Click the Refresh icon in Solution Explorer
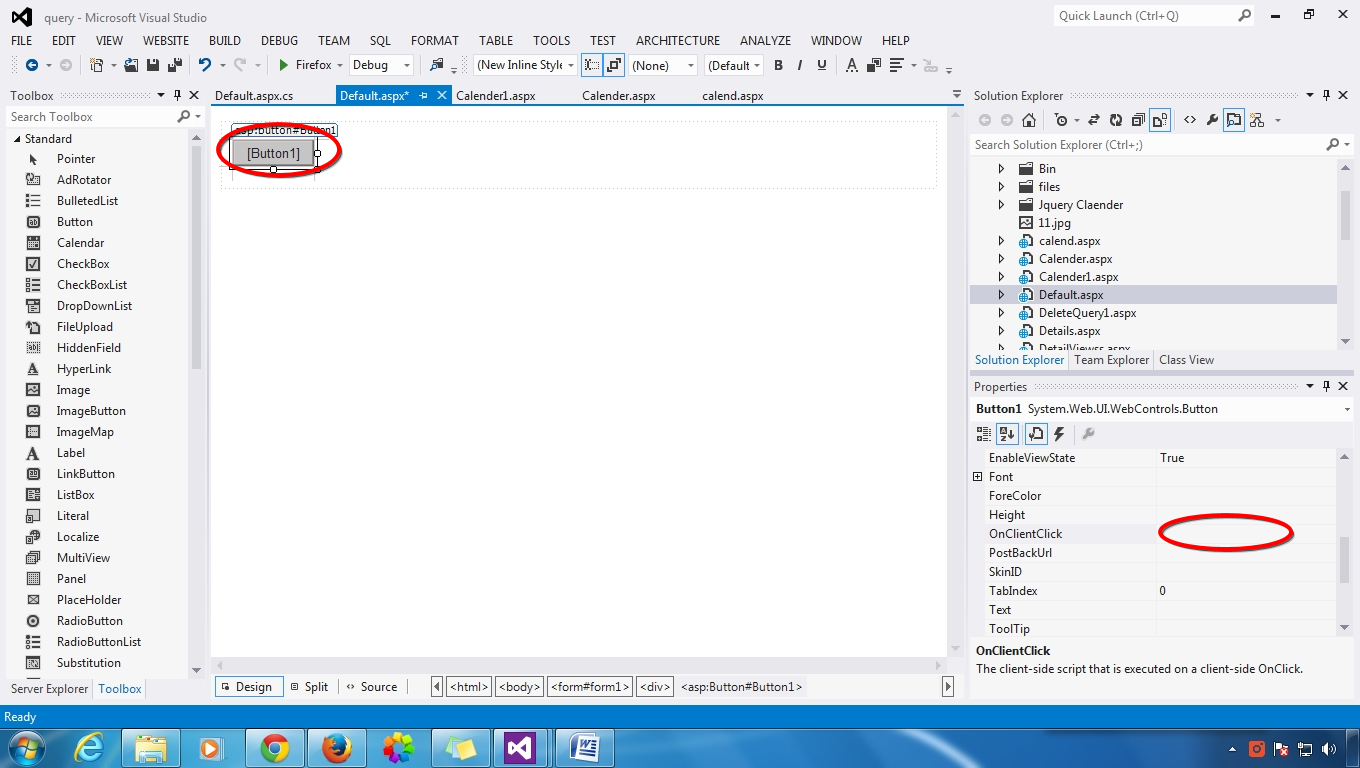This screenshot has height=768, width=1360. point(1115,120)
